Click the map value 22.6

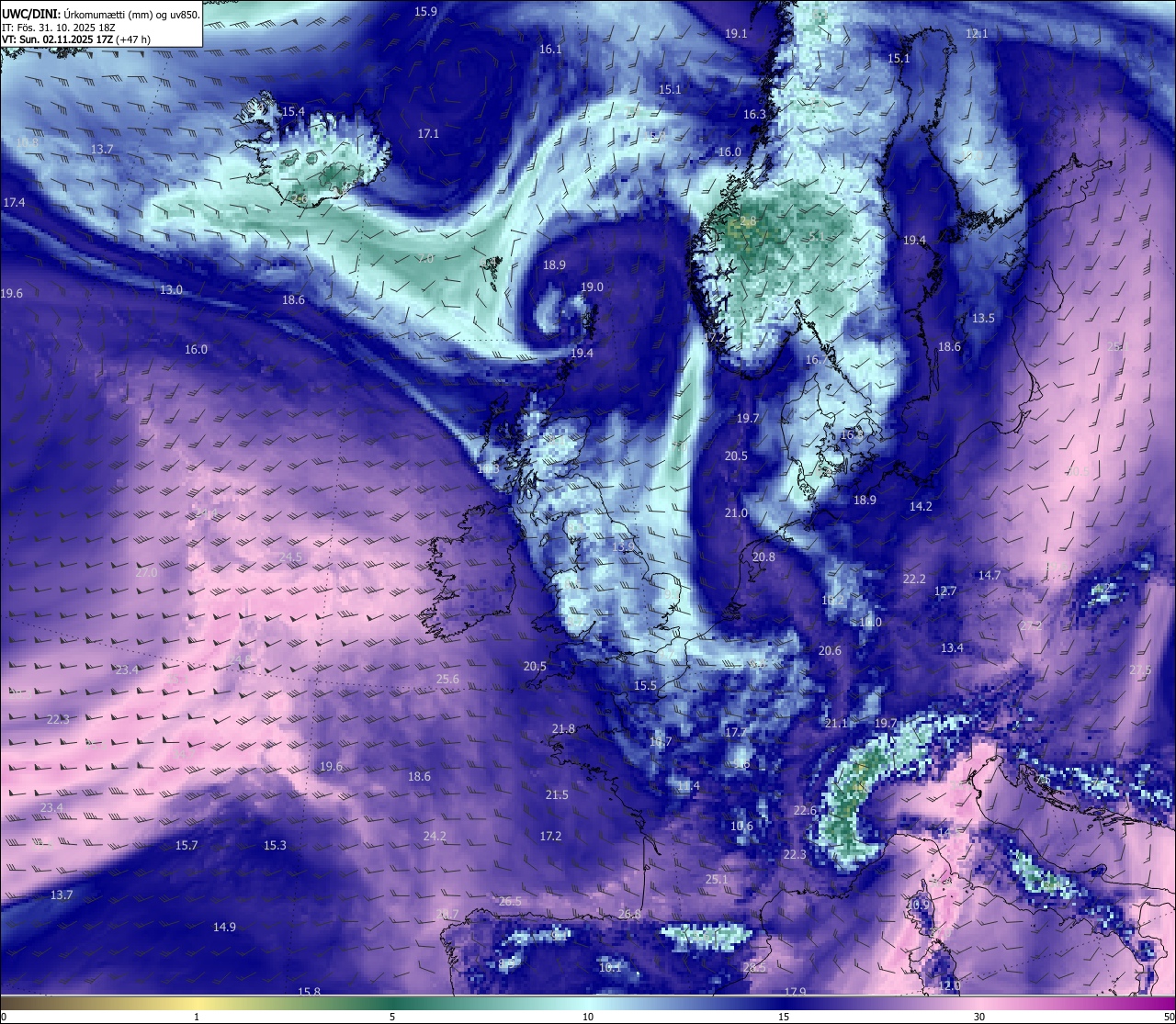805,811
